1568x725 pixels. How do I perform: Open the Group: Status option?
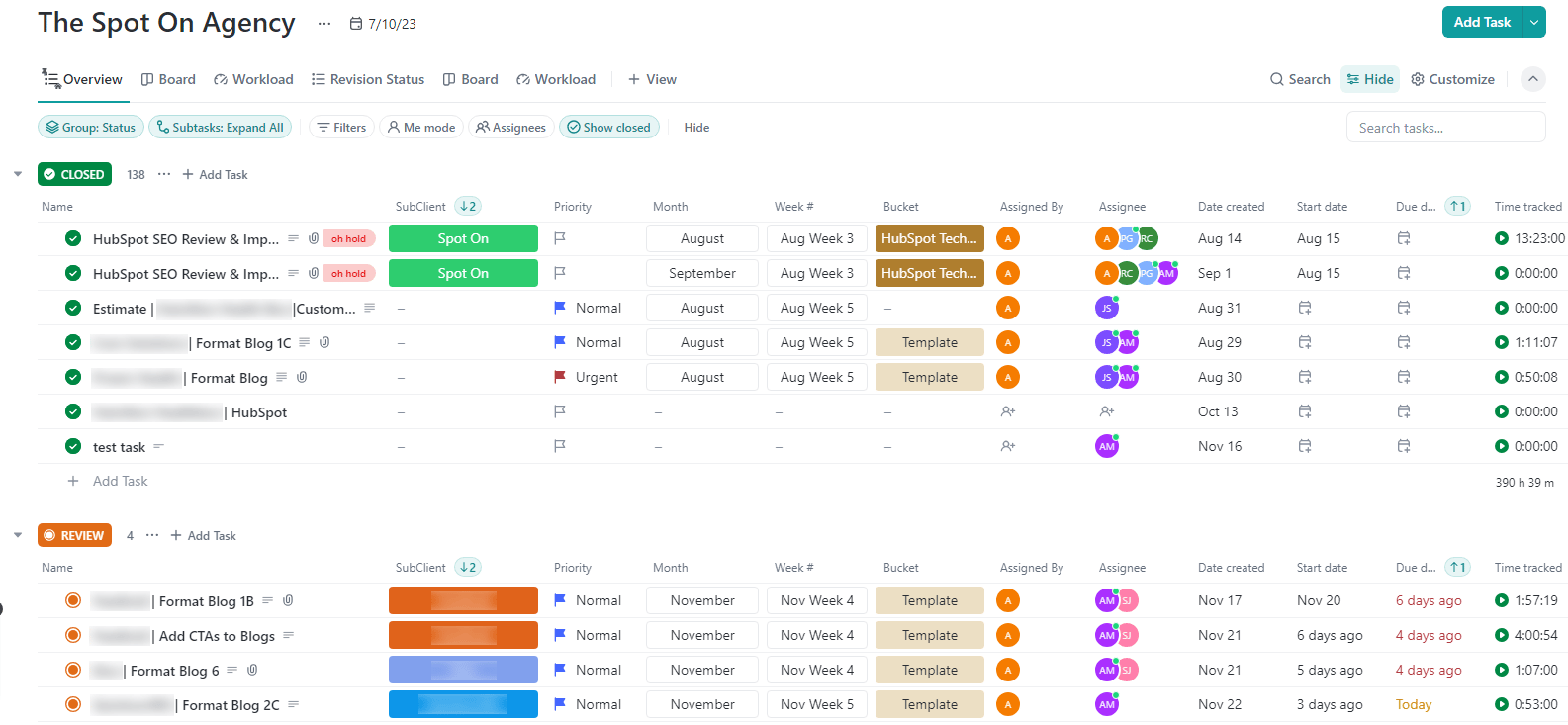point(91,127)
